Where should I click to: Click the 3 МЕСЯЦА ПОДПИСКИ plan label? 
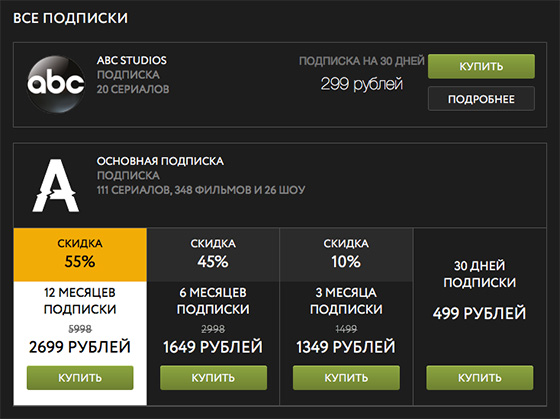(x=346, y=301)
